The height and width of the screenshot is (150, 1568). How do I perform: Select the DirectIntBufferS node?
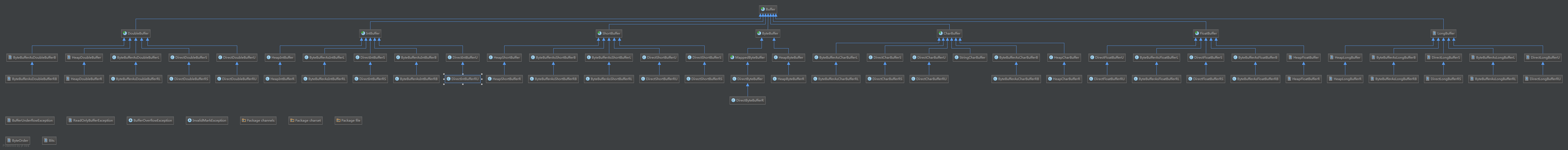click(x=370, y=58)
